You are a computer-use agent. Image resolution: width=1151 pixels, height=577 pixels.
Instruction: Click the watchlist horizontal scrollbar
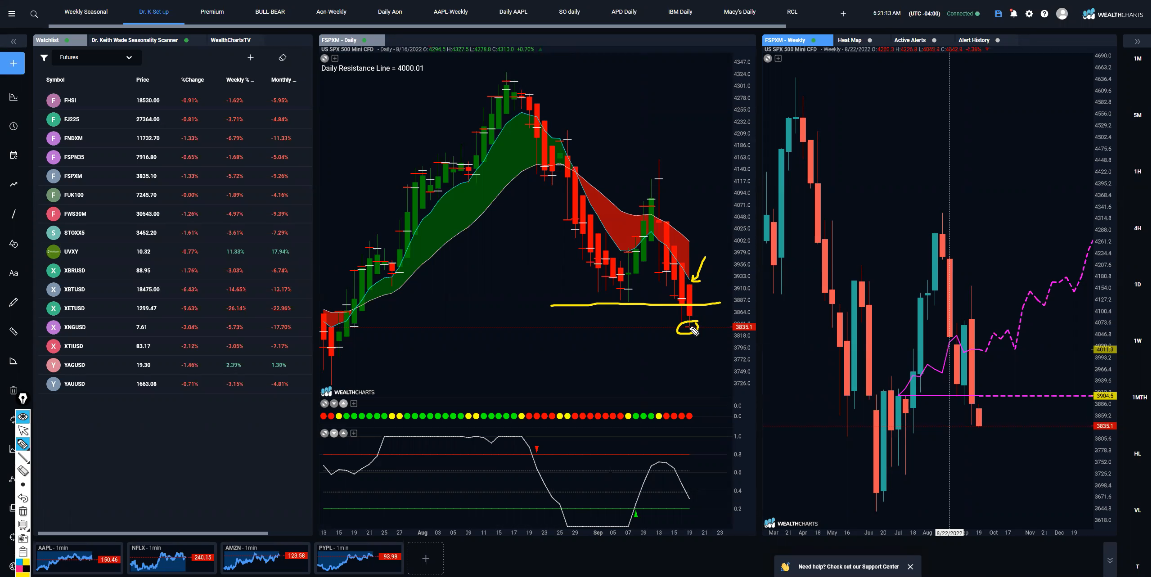point(153,533)
